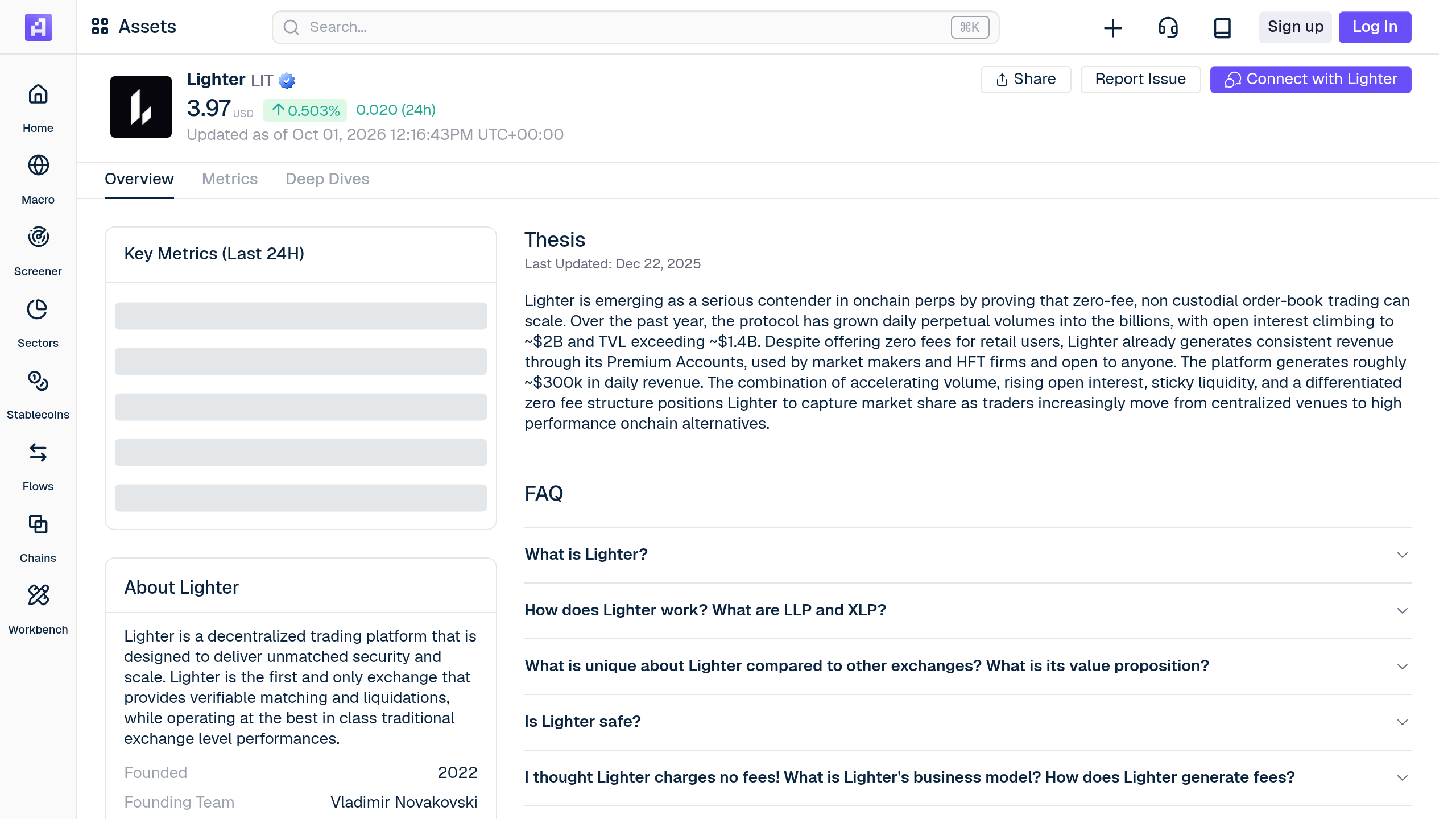Image resolution: width=1456 pixels, height=819 pixels.
Task: Expand the 'What is Lighter?' FAQ
Action: [x=967, y=555]
